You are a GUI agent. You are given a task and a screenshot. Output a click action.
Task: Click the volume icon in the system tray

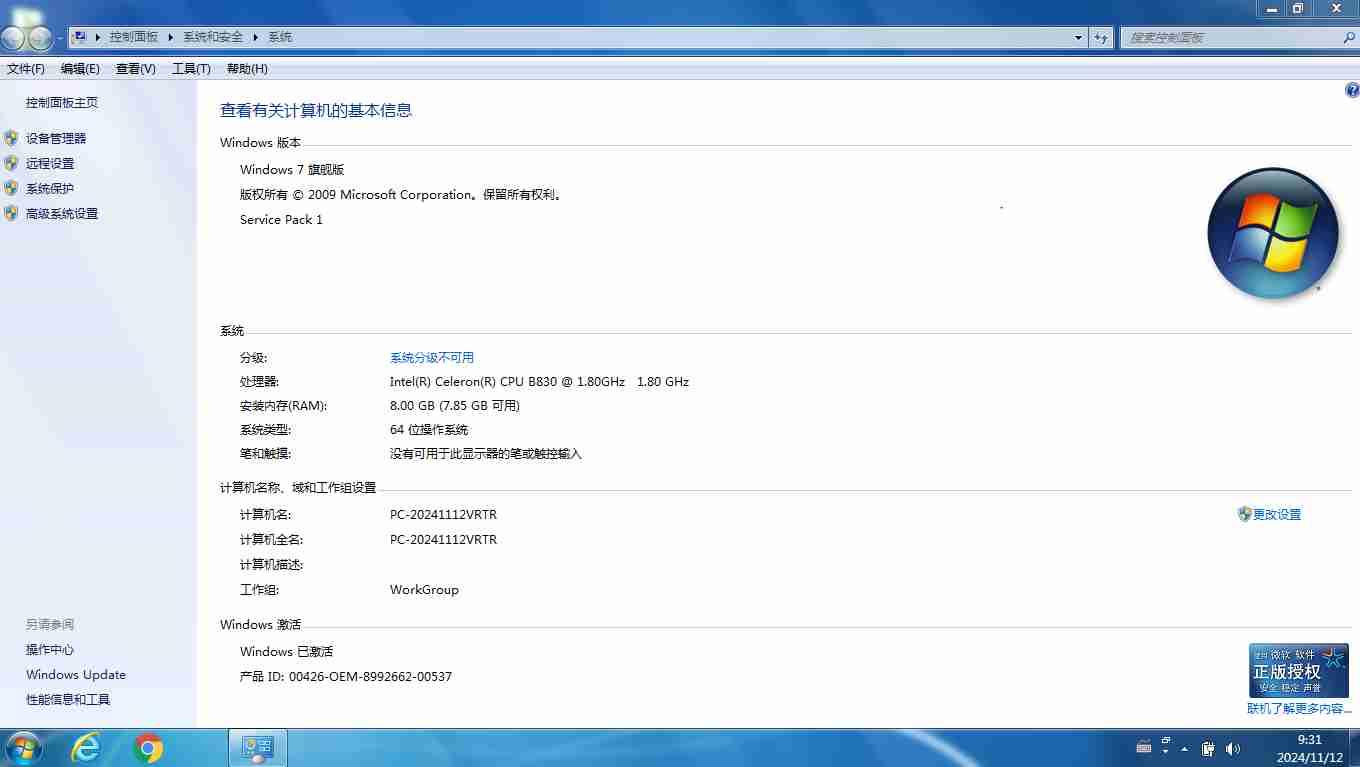[x=1232, y=748]
